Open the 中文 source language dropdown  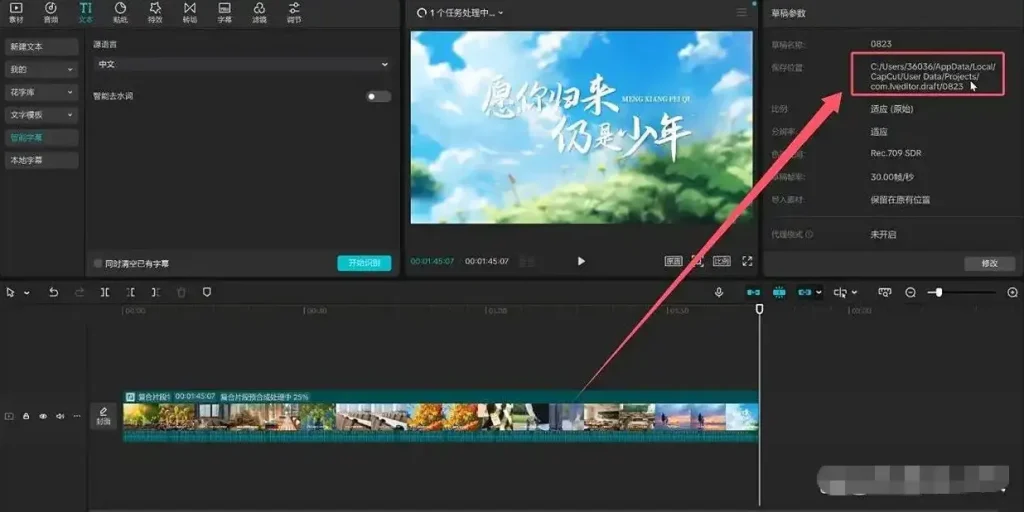click(x=242, y=65)
